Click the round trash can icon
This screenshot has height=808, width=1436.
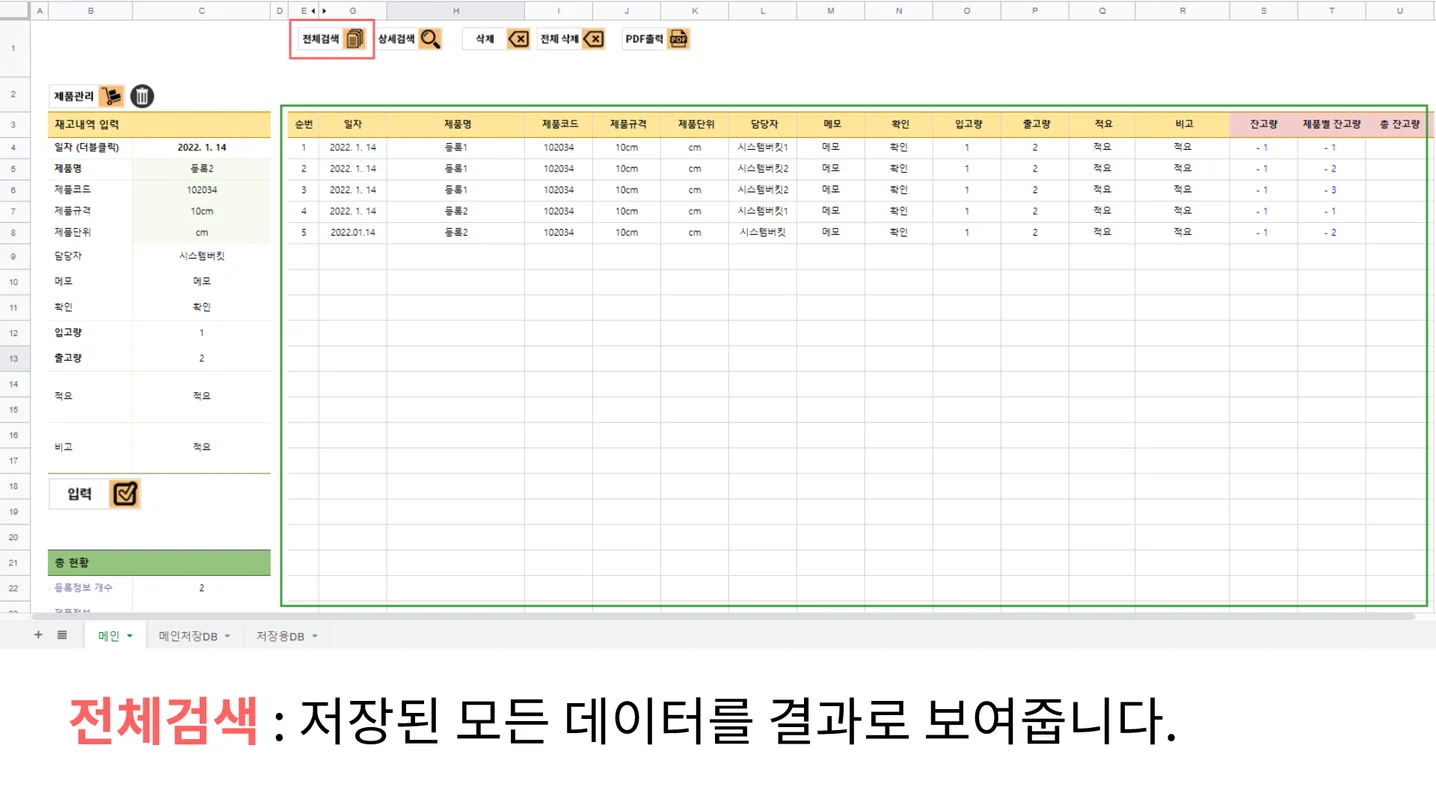click(x=143, y=96)
